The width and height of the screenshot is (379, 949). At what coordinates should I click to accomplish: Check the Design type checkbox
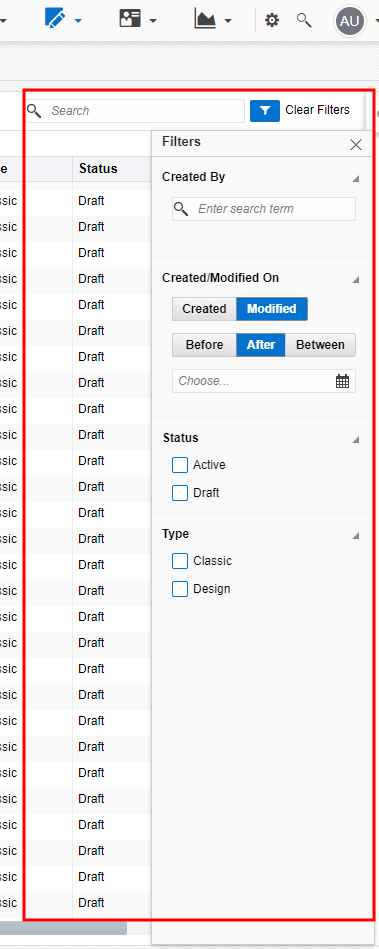point(180,589)
